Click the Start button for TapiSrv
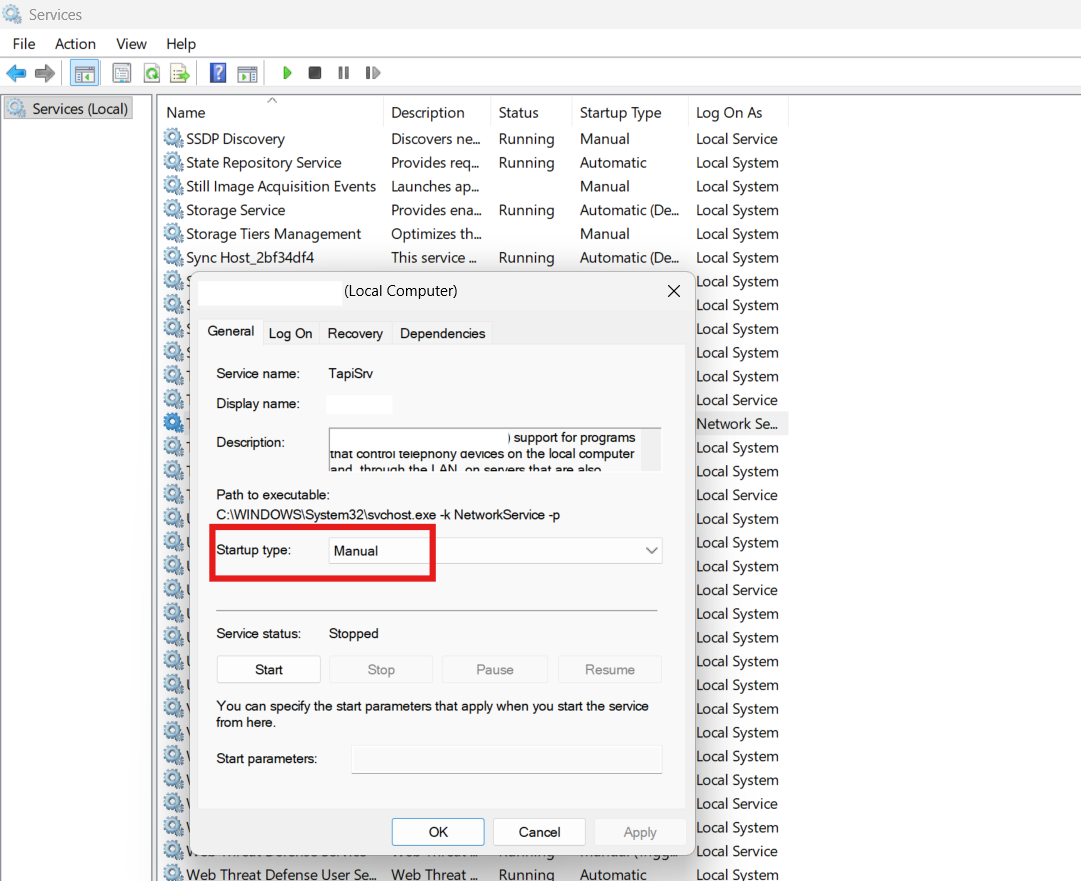Viewport: 1081px width, 881px height. pos(268,669)
